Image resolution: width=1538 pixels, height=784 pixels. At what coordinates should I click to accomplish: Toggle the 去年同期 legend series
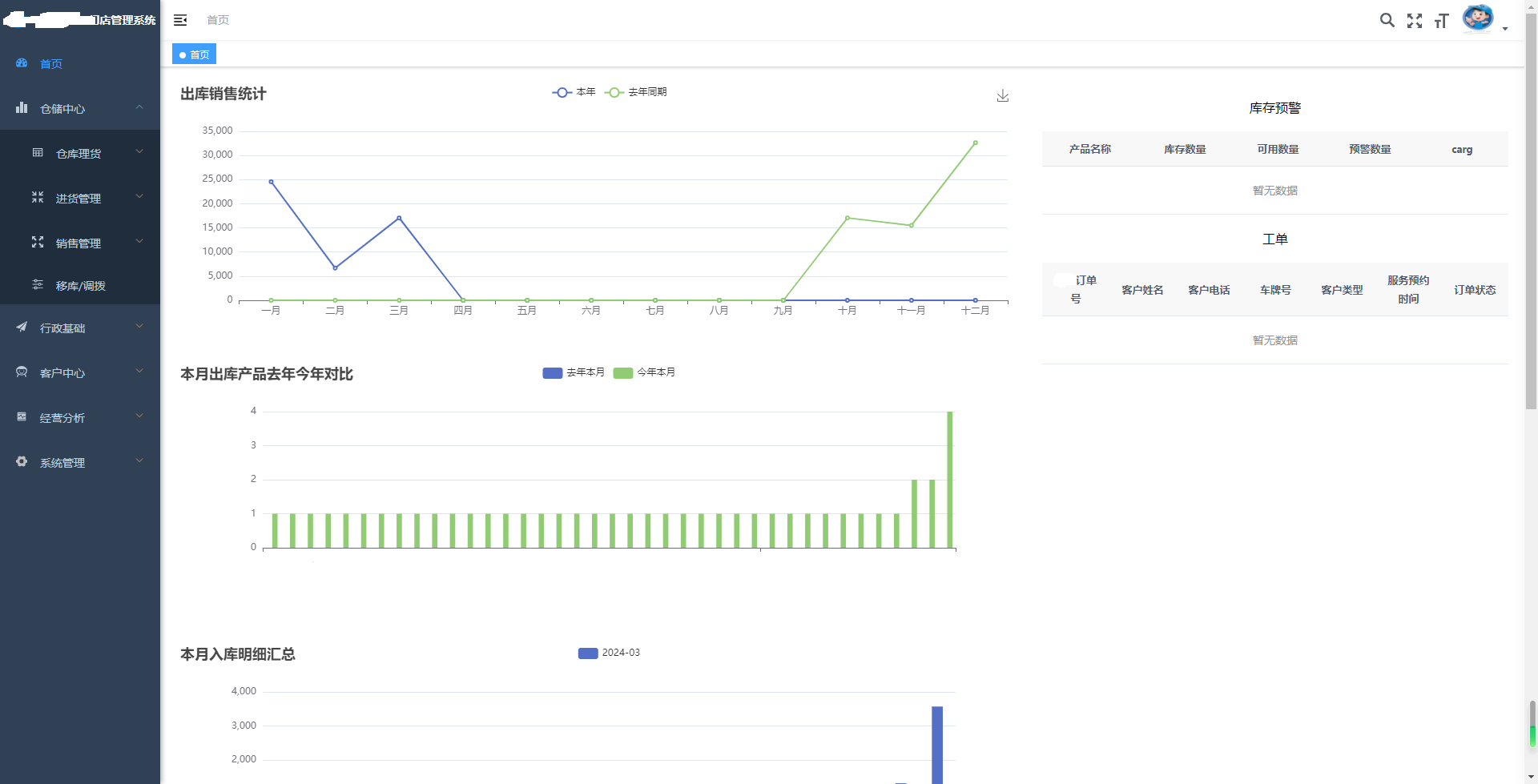click(x=636, y=92)
